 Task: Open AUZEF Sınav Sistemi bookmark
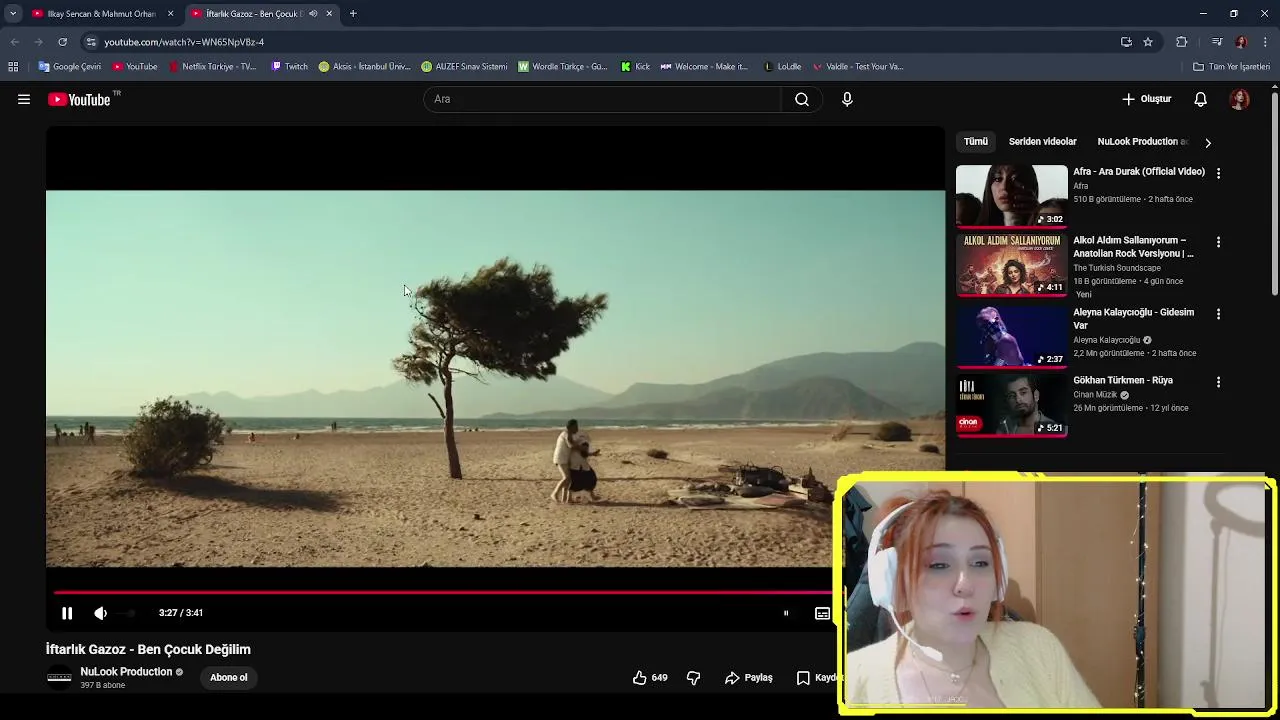(464, 67)
